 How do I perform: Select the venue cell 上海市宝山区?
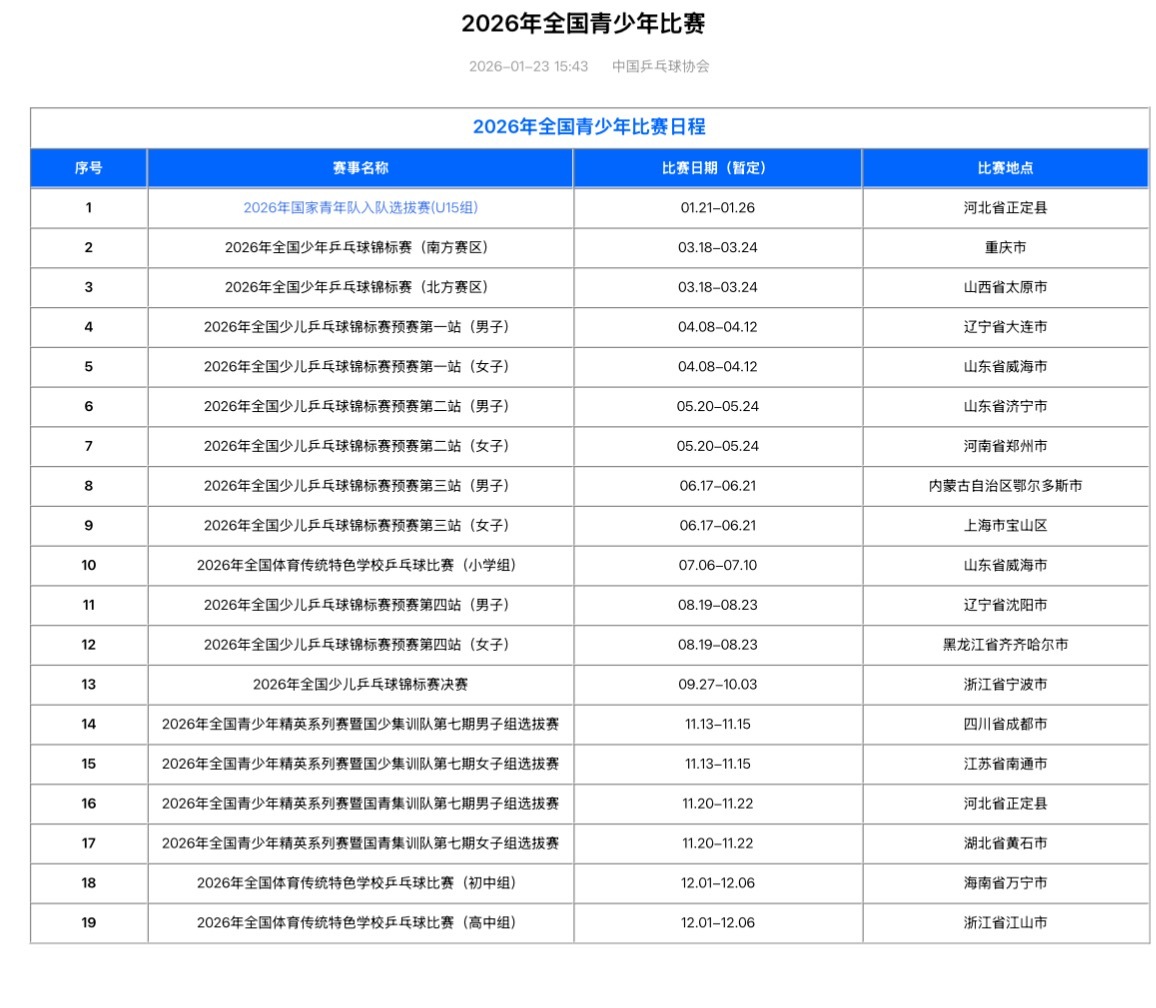(1006, 526)
